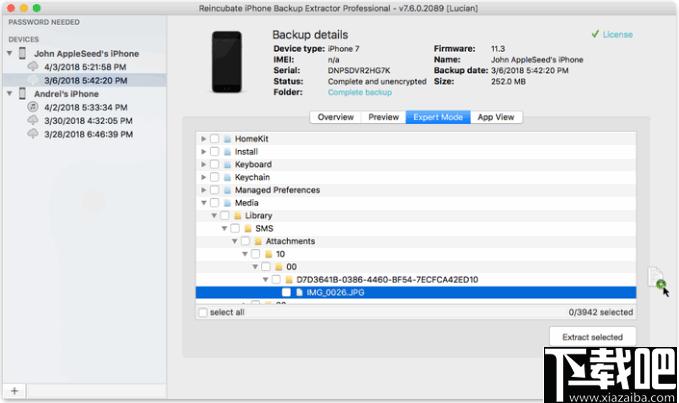Click iCloud icon beside 3/30/2018 backup
This screenshot has height=403, width=679.
pos(33,120)
